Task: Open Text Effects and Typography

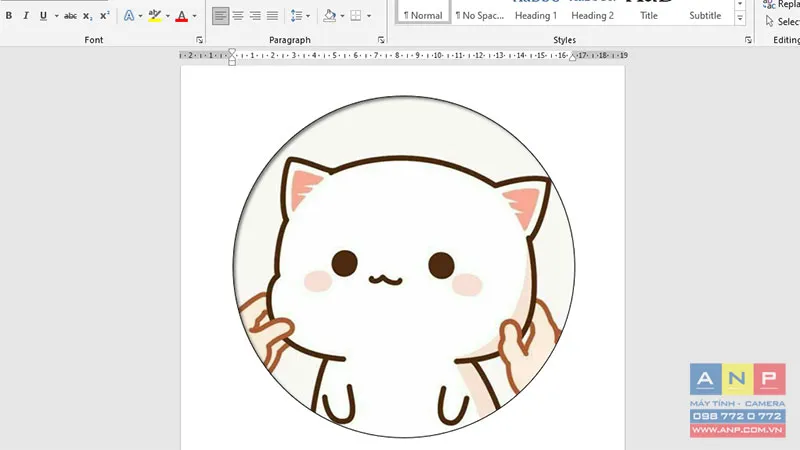Action: 129,16
